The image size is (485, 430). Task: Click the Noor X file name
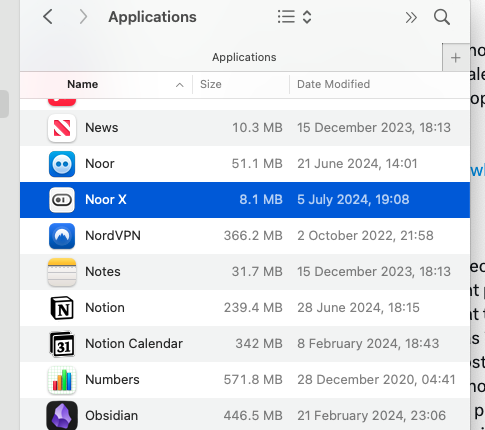coord(106,200)
